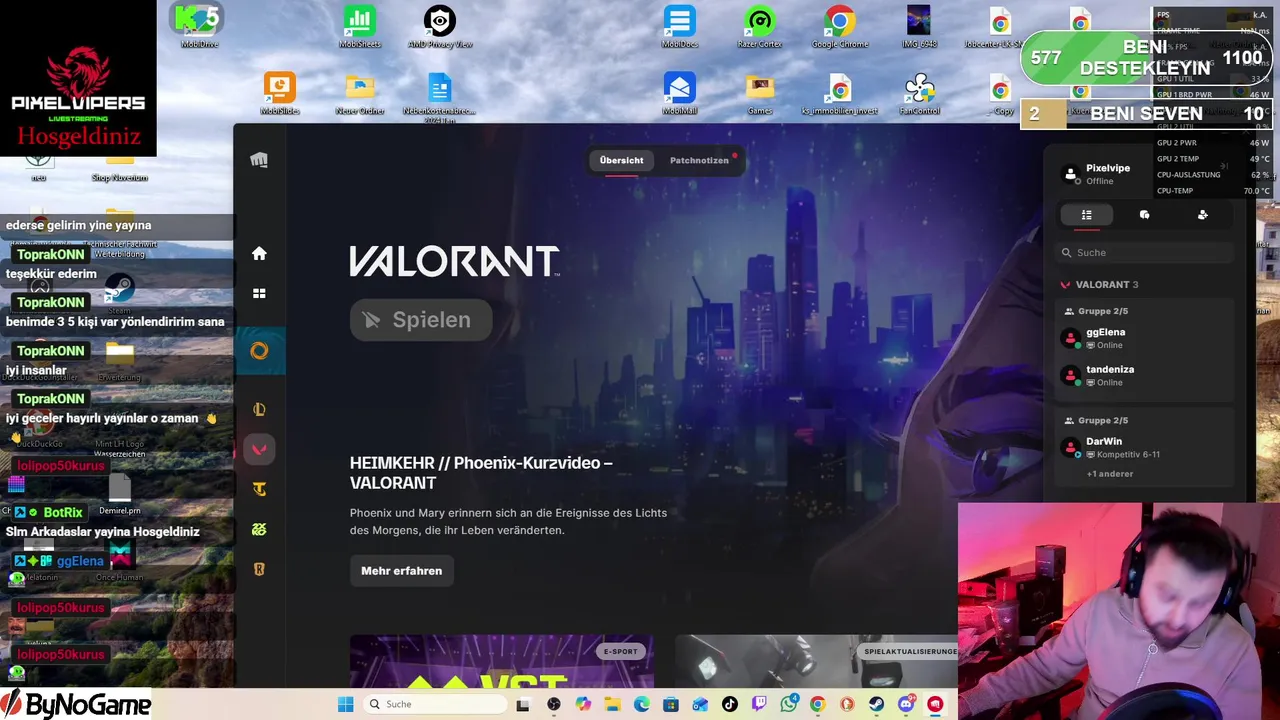Open the SPIELAKTUALISIERUNG news card
Screen dimensions: 1280x720
pos(816,661)
